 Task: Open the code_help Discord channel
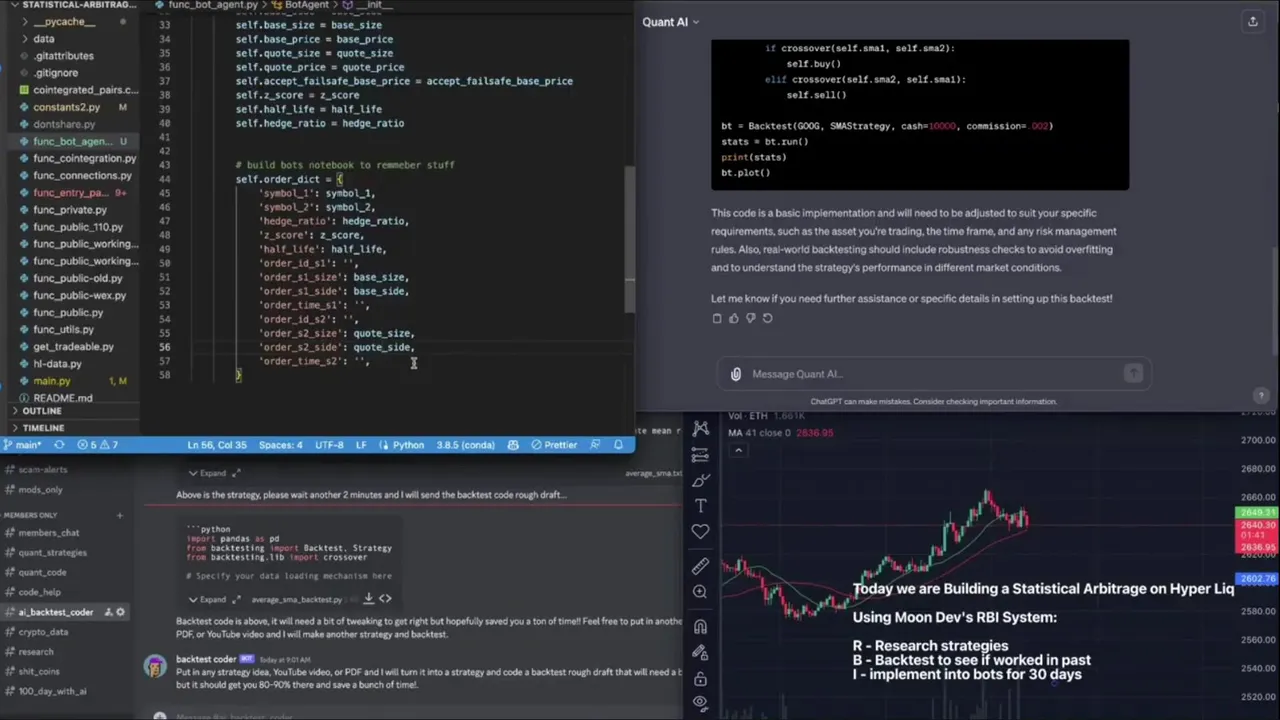(x=40, y=592)
